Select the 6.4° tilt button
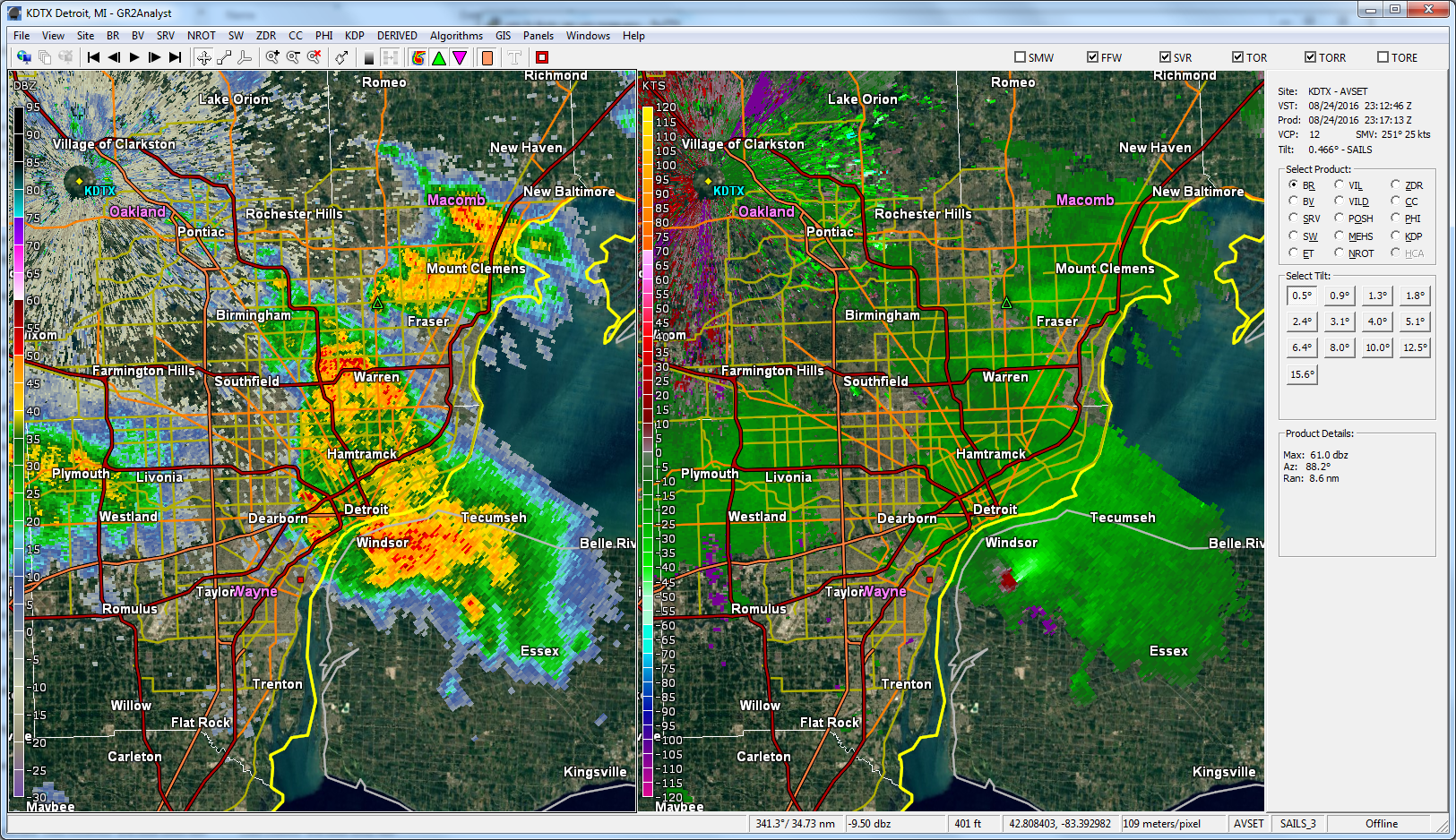 pyautogui.click(x=1302, y=347)
